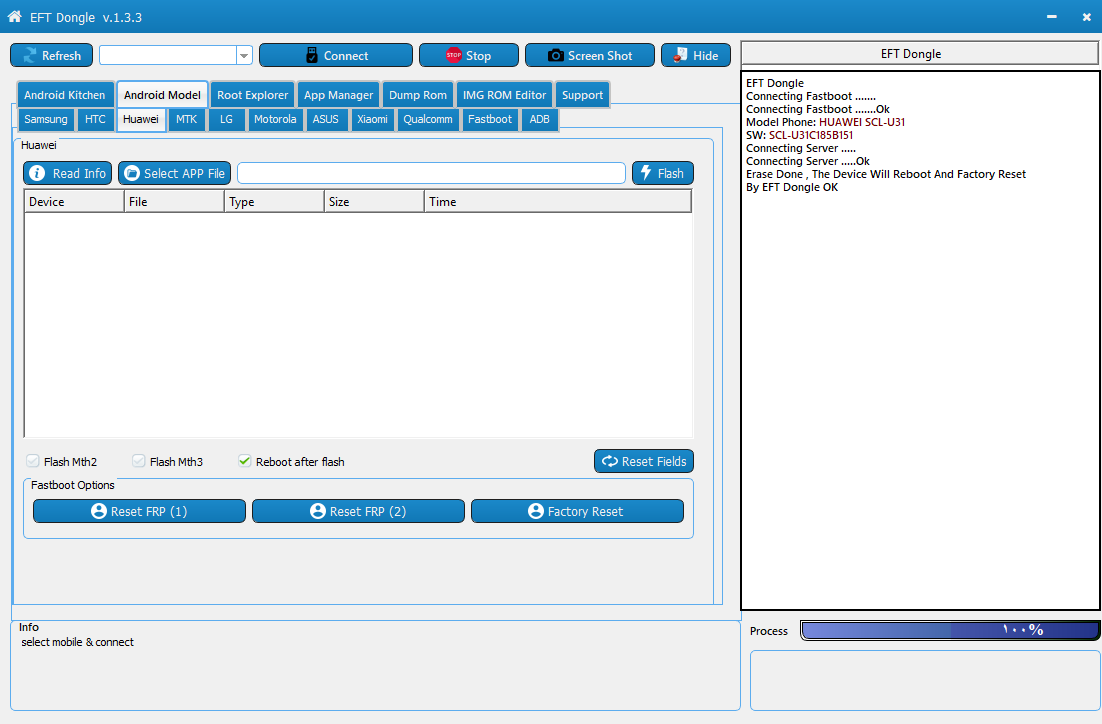Click the Select APP File button label
Screen dimensions: 1102x724
point(184,174)
